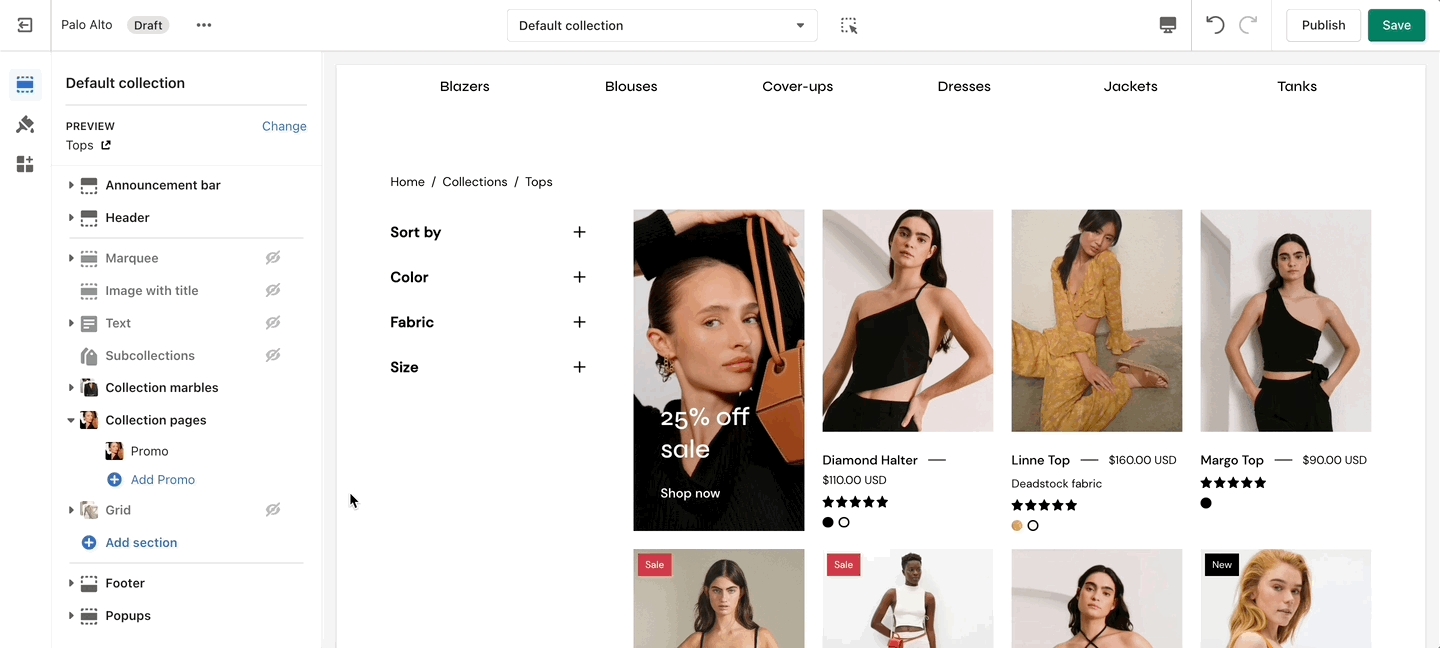The width and height of the screenshot is (1440, 648).
Task: Click the exit editor icon
Action: pos(25,25)
